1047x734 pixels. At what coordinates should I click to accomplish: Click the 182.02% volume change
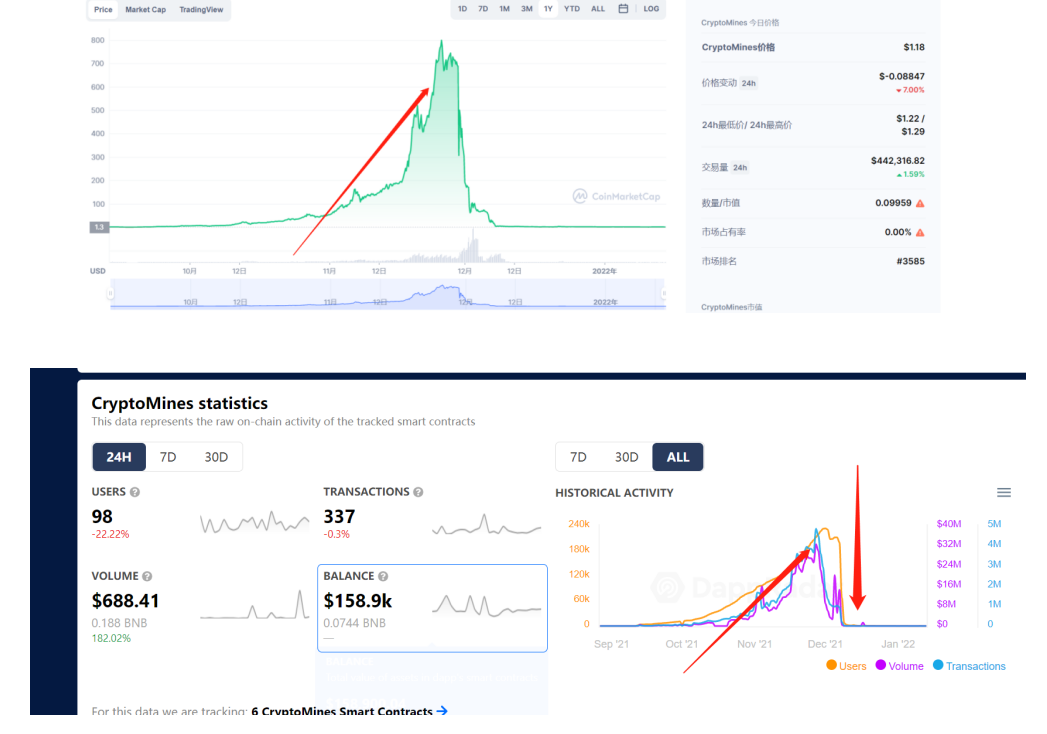coord(111,638)
